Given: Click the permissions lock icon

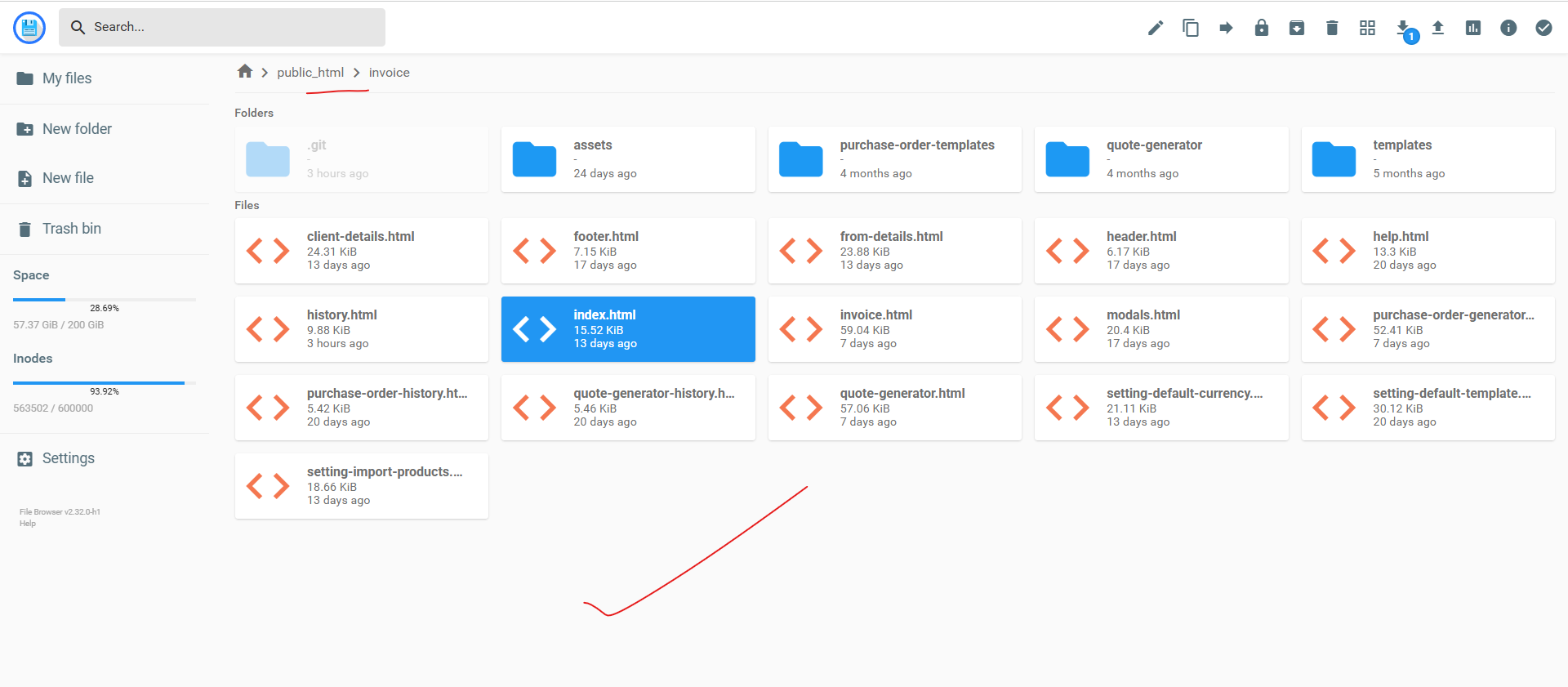Looking at the screenshot, I should coord(1261,29).
